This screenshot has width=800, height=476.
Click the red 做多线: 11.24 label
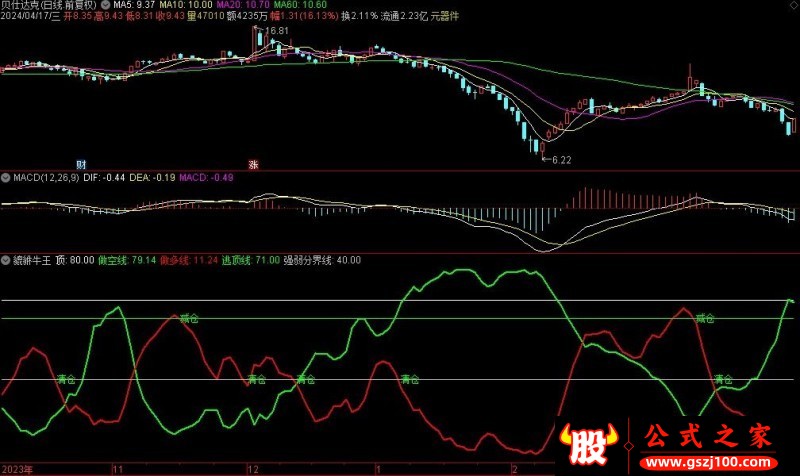(189, 260)
